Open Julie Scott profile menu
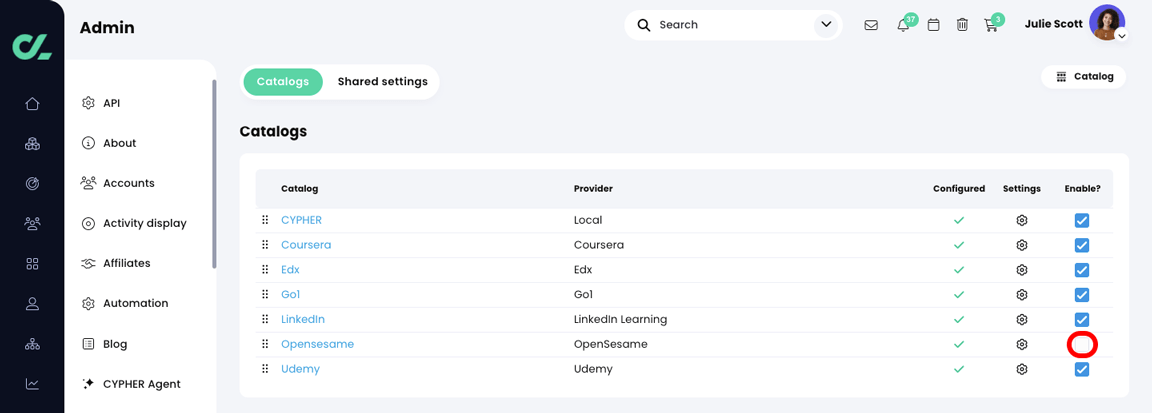 pos(1106,23)
